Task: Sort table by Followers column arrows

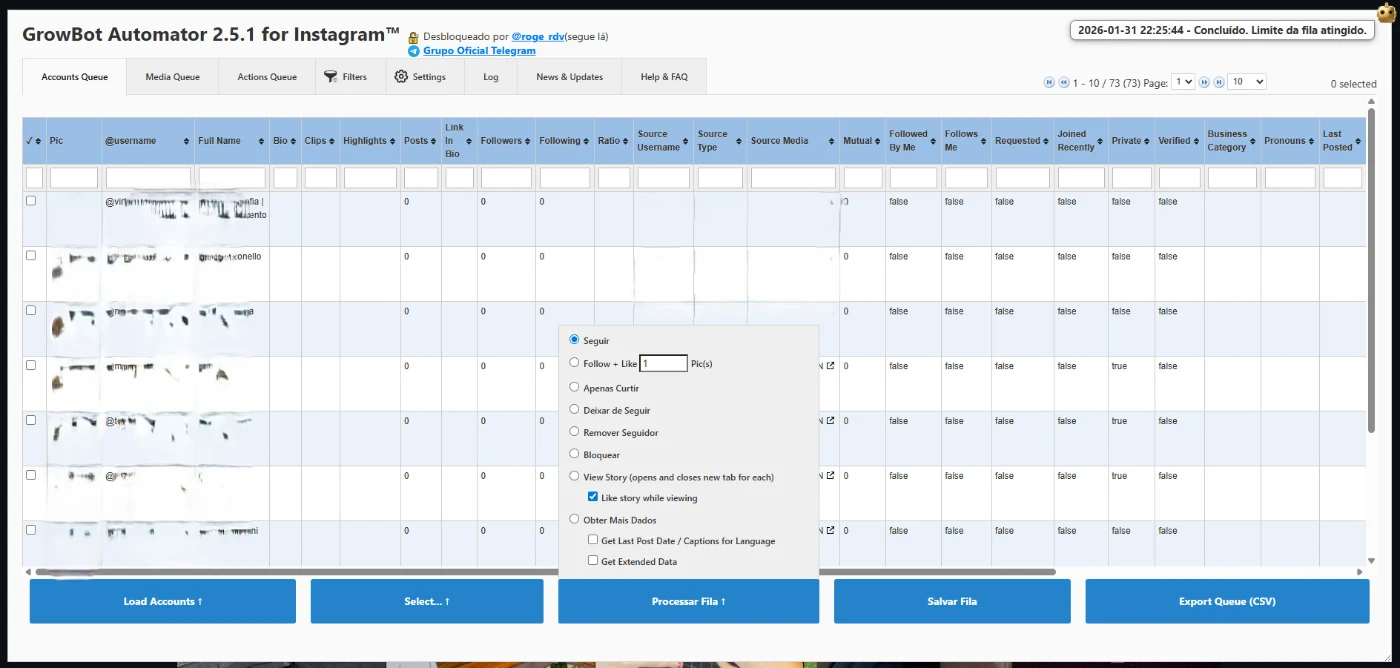Action: [x=528, y=141]
